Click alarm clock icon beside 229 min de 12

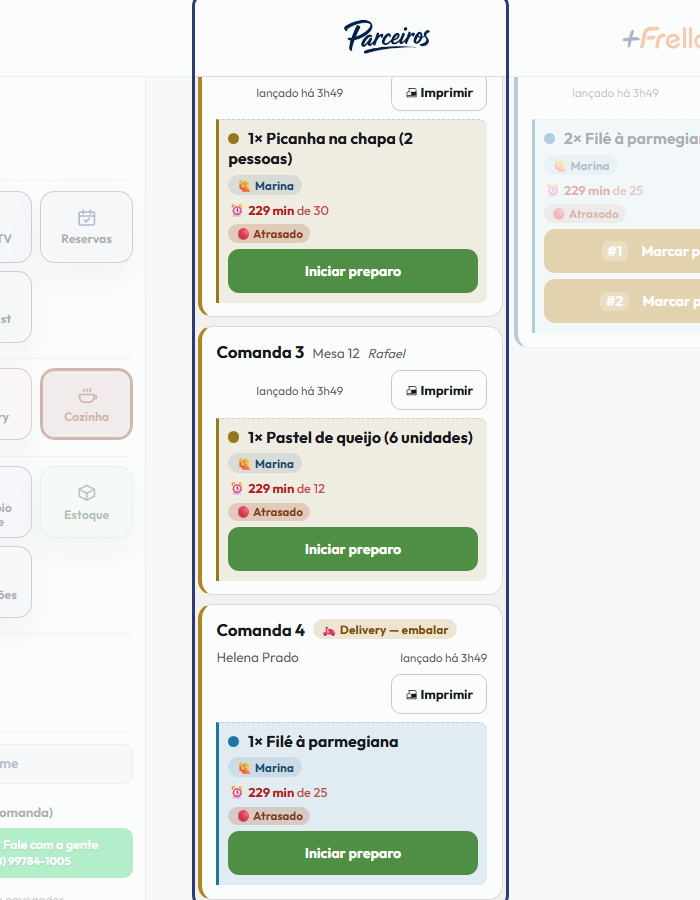pos(237,488)
